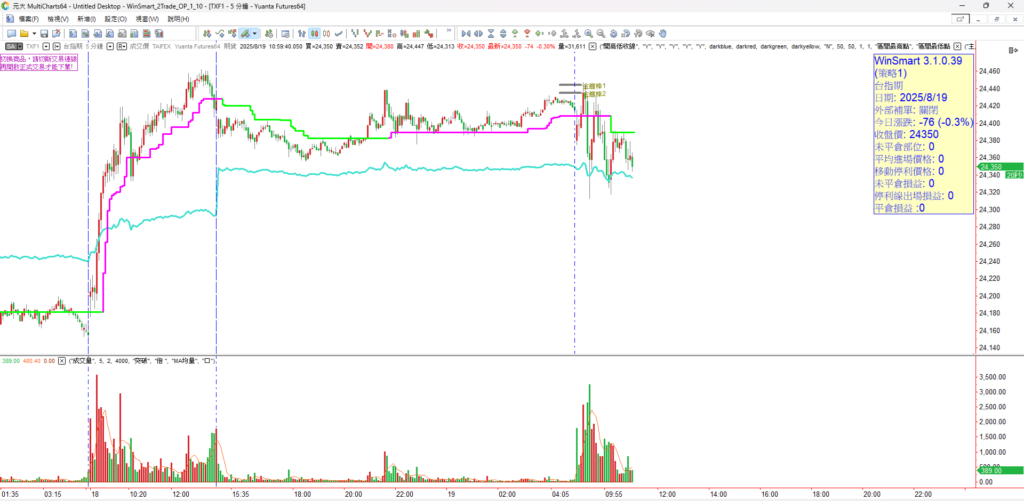Toggle the status box before the indicator parameters
Screen dimensions: 1024x501
592,46
